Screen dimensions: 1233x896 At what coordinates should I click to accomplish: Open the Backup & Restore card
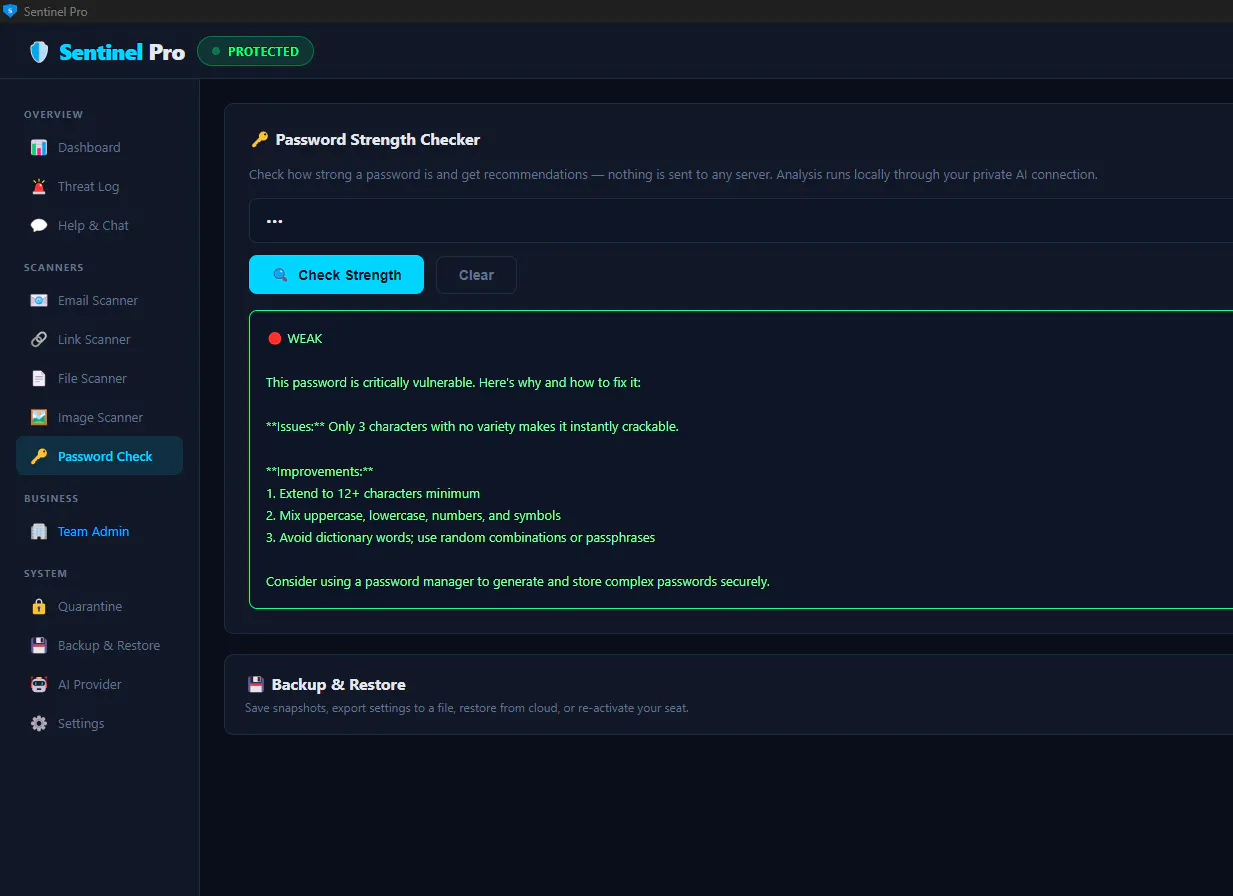[x=729, y=695]
